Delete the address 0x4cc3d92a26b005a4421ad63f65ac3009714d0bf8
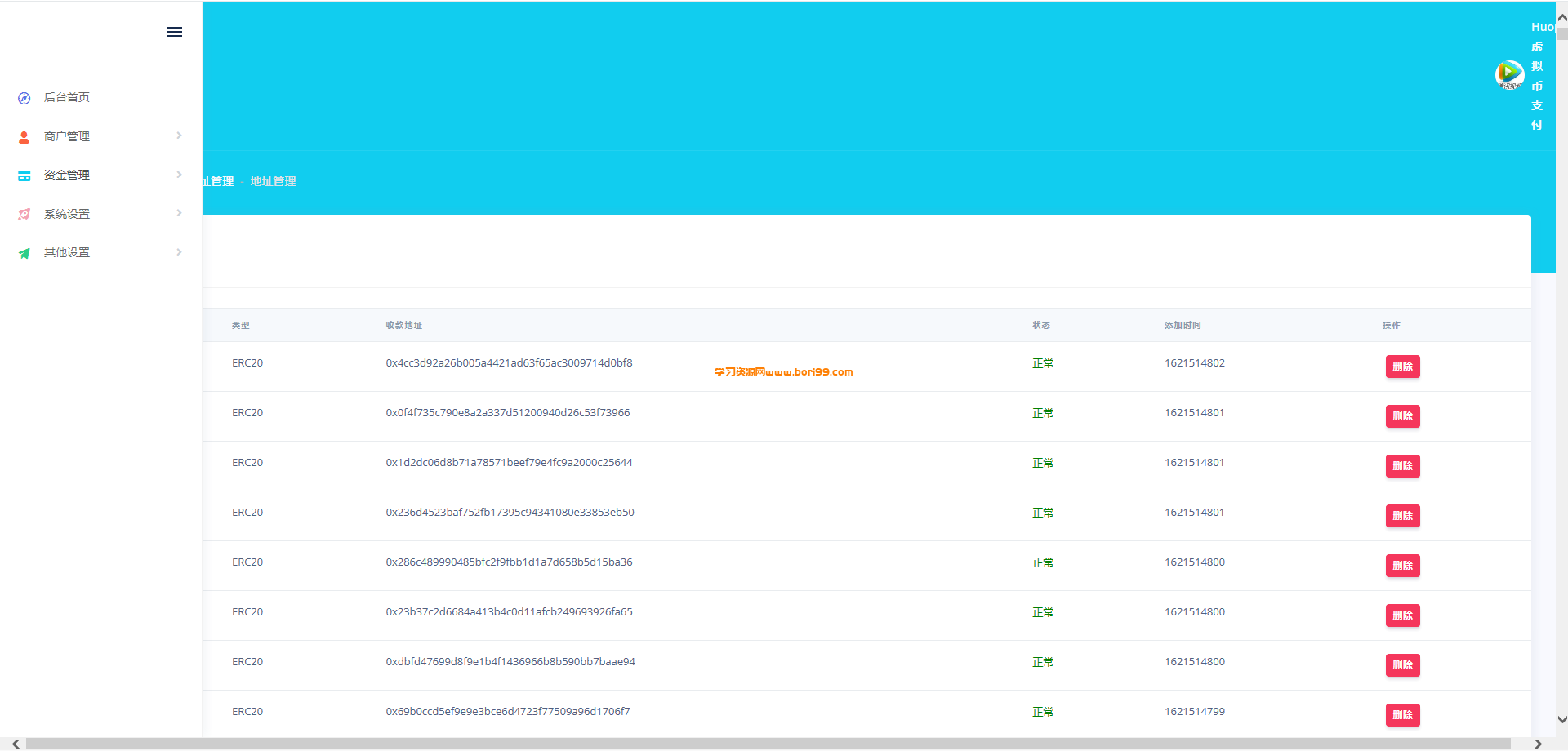 1402,367
